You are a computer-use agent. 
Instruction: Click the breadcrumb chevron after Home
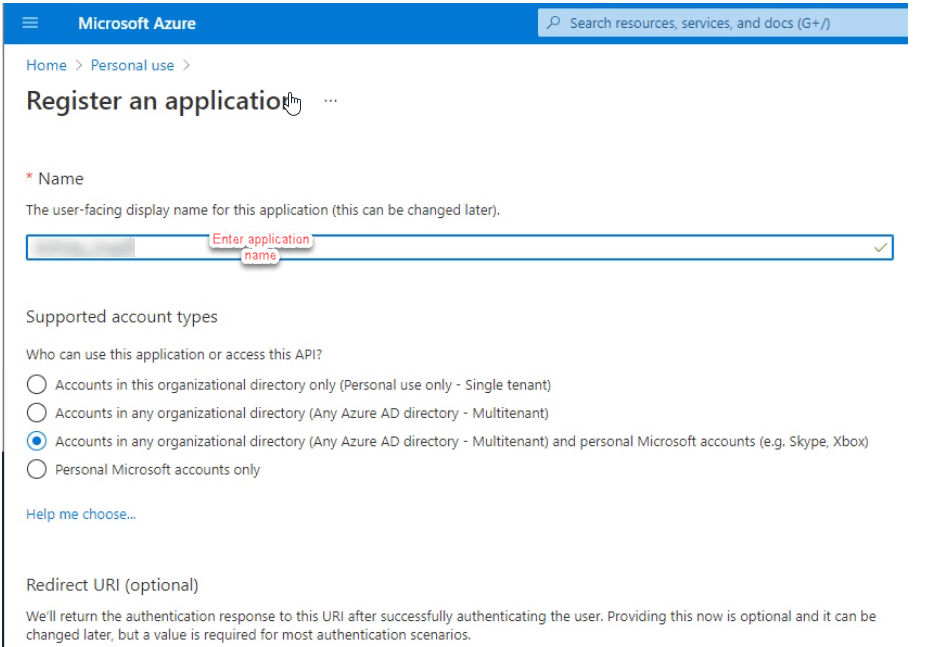[x=79, y=66]
